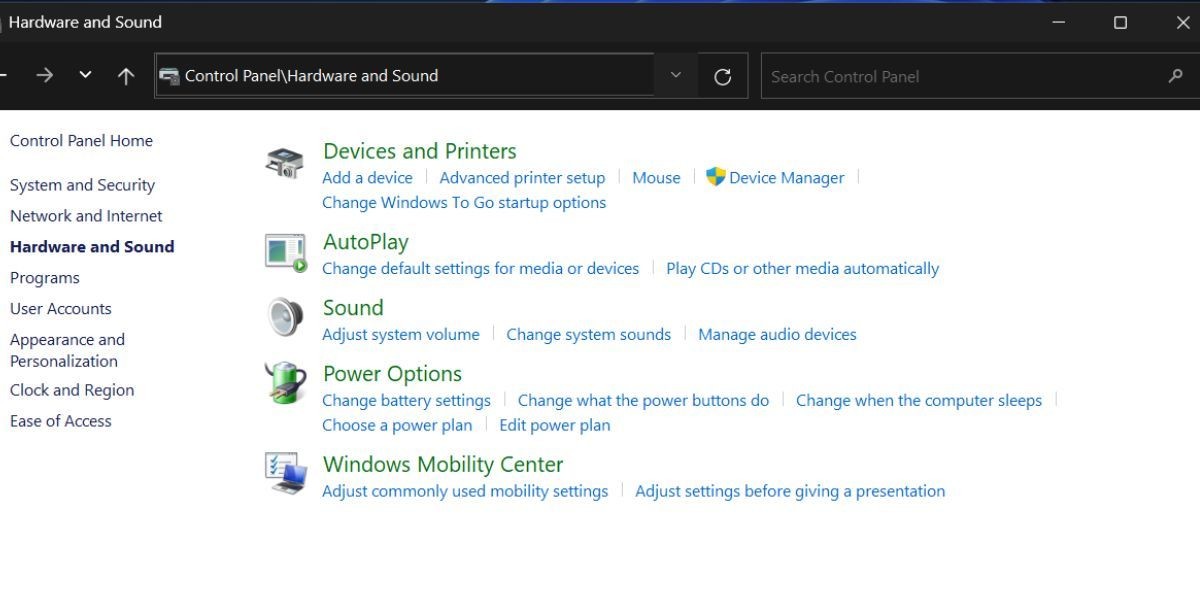Close the Hardware and Sound window
1200x600 pixels.
click(x=1183, y=22)
